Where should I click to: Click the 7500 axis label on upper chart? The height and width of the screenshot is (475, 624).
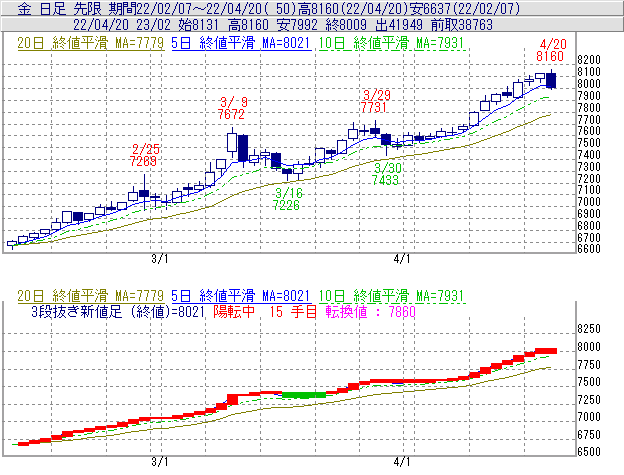(x=589, y=143)
